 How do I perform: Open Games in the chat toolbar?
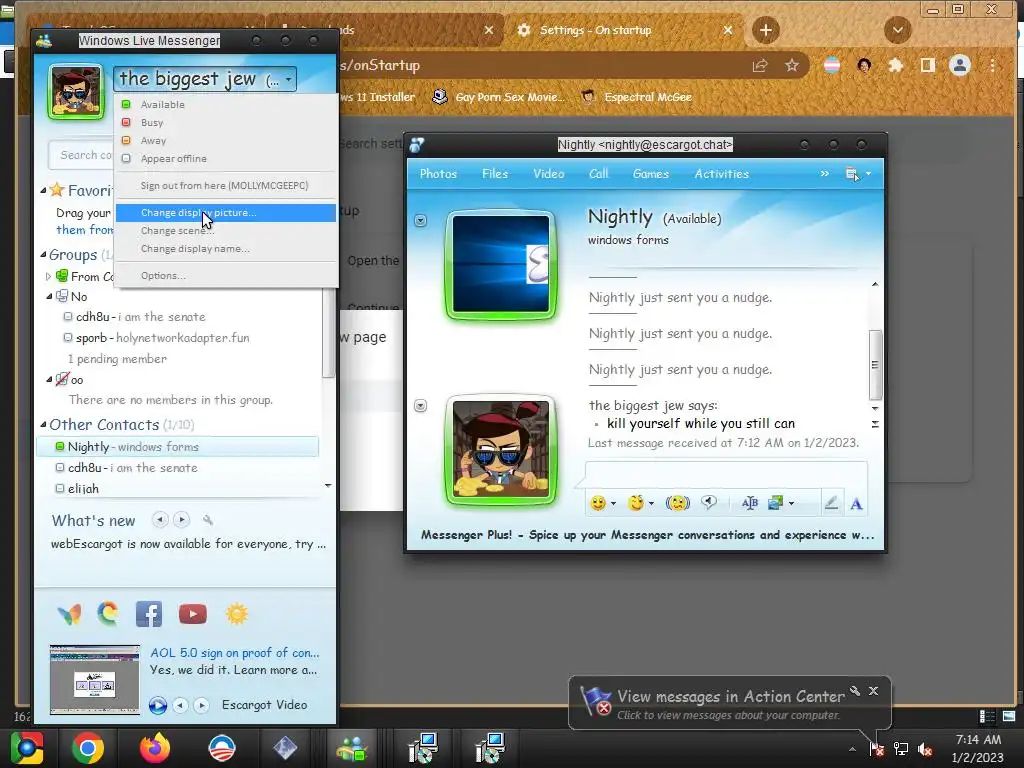(650, 174)
